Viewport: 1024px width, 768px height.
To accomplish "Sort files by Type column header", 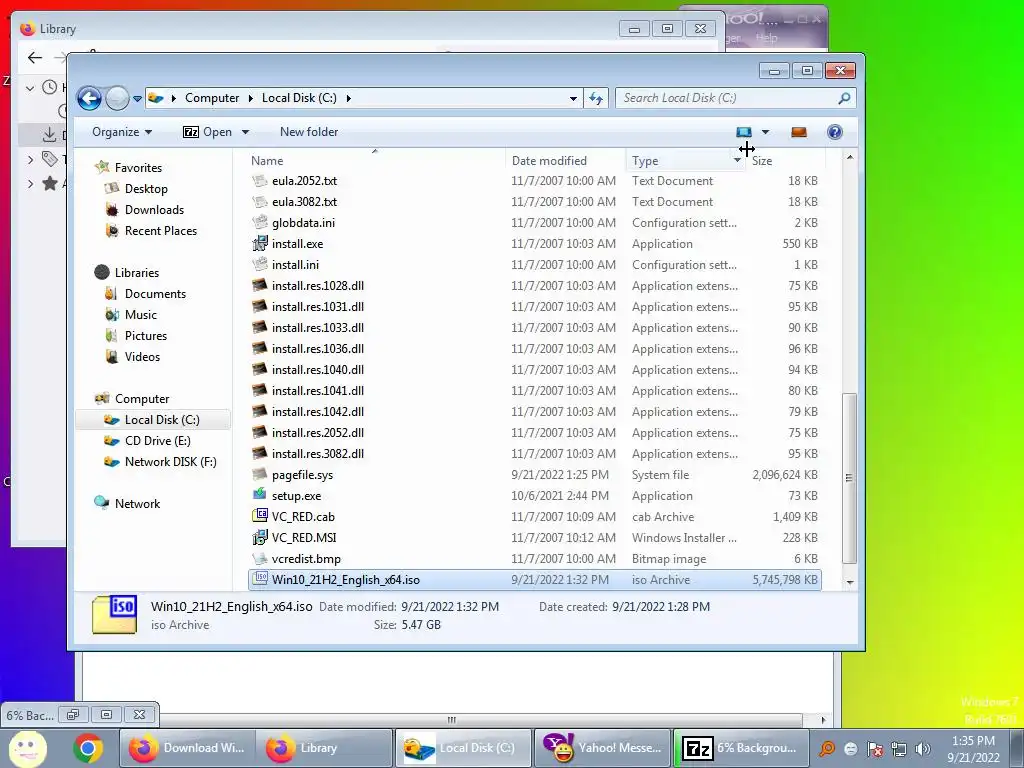I will [678, 161].
